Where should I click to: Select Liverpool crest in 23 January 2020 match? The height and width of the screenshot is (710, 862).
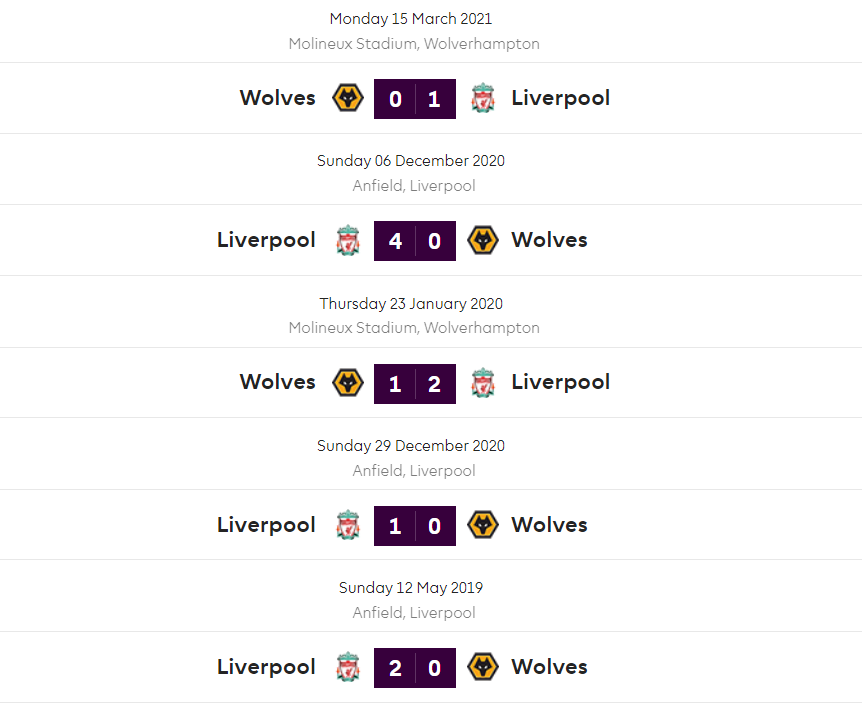pos(483,382)
